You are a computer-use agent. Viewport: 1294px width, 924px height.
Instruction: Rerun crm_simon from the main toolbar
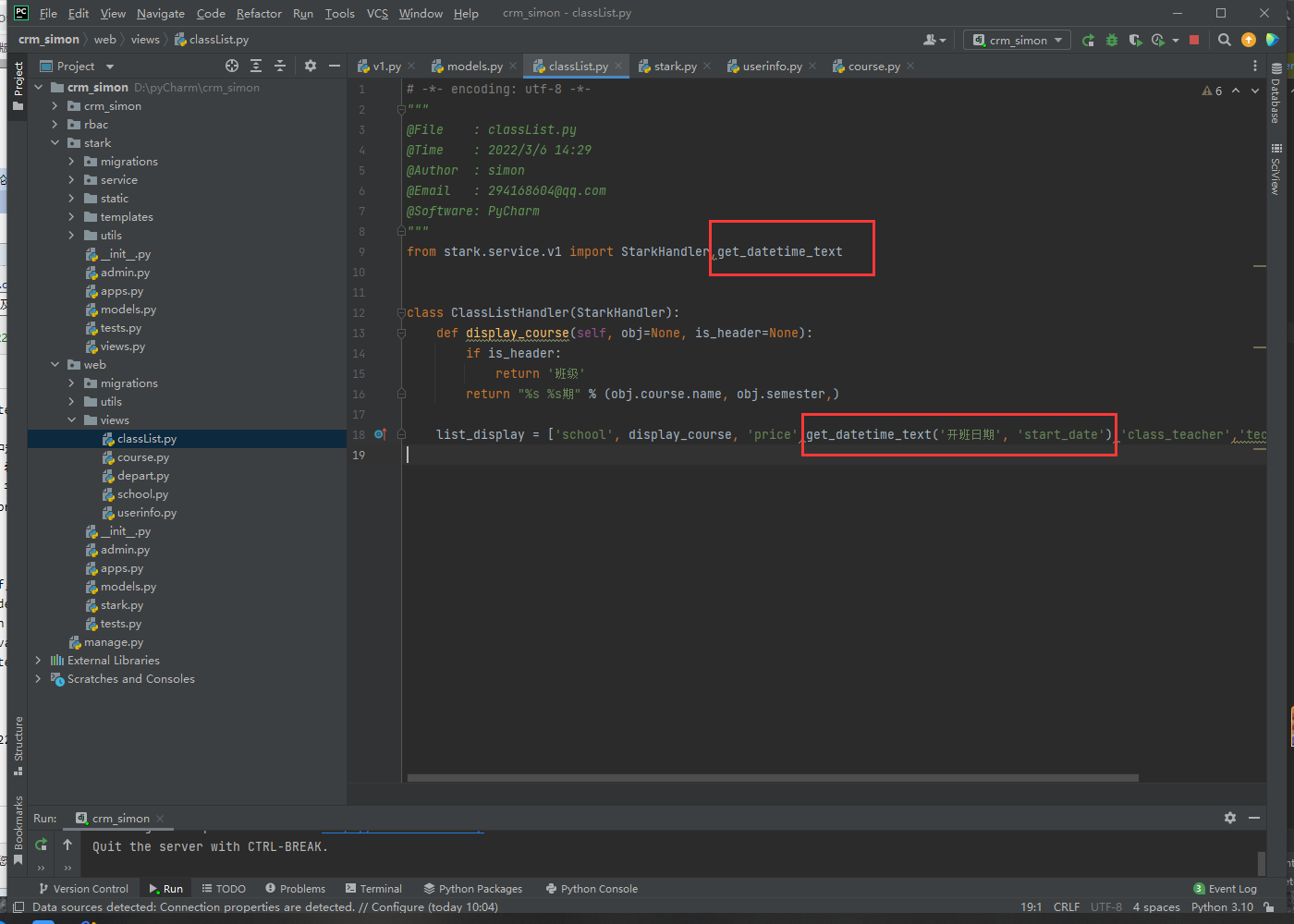1088,40
